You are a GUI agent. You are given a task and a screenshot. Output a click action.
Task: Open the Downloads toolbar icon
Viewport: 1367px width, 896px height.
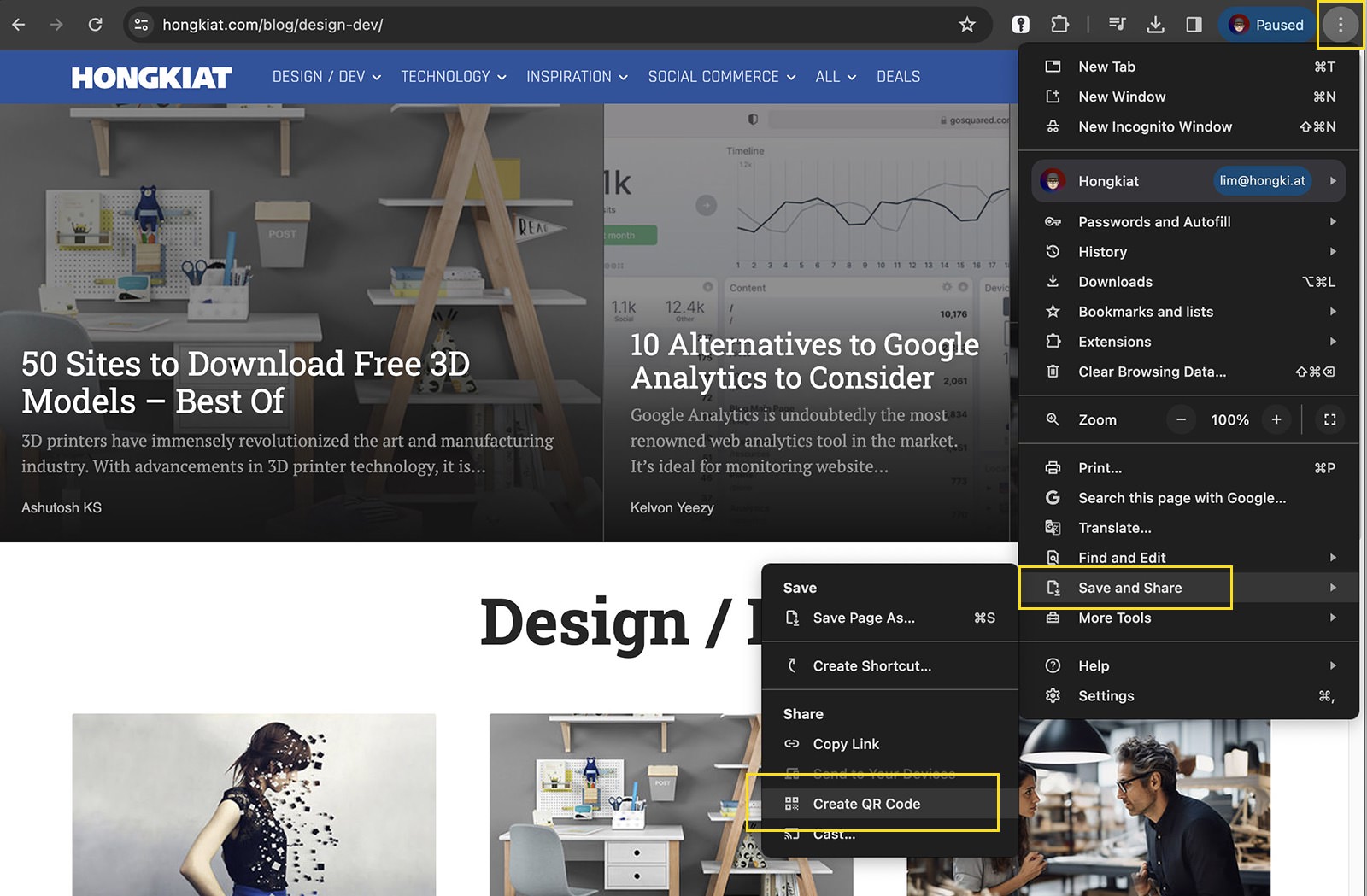(x=1155, y=25)
